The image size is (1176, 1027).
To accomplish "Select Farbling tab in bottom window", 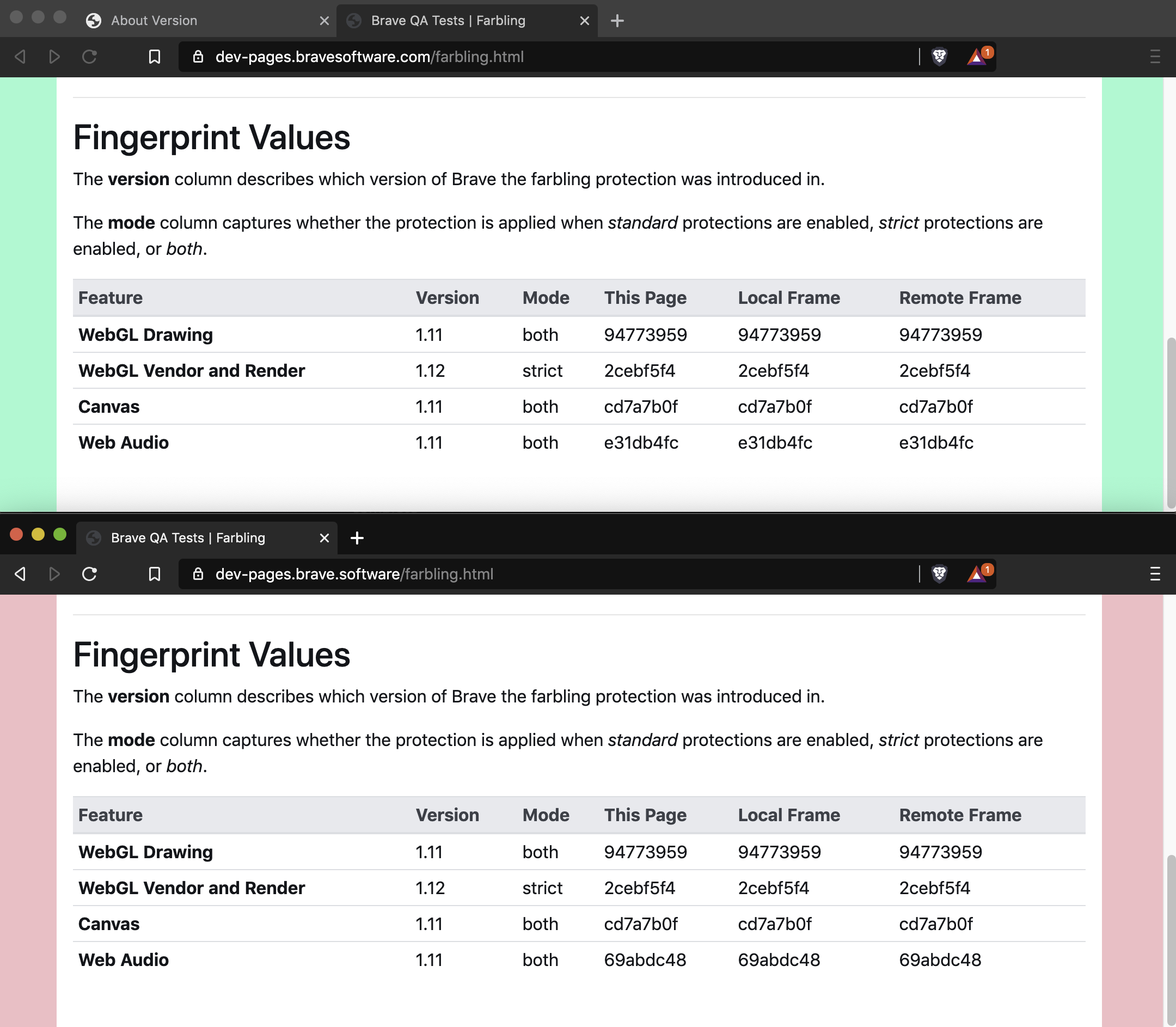I will coord(206,537).
